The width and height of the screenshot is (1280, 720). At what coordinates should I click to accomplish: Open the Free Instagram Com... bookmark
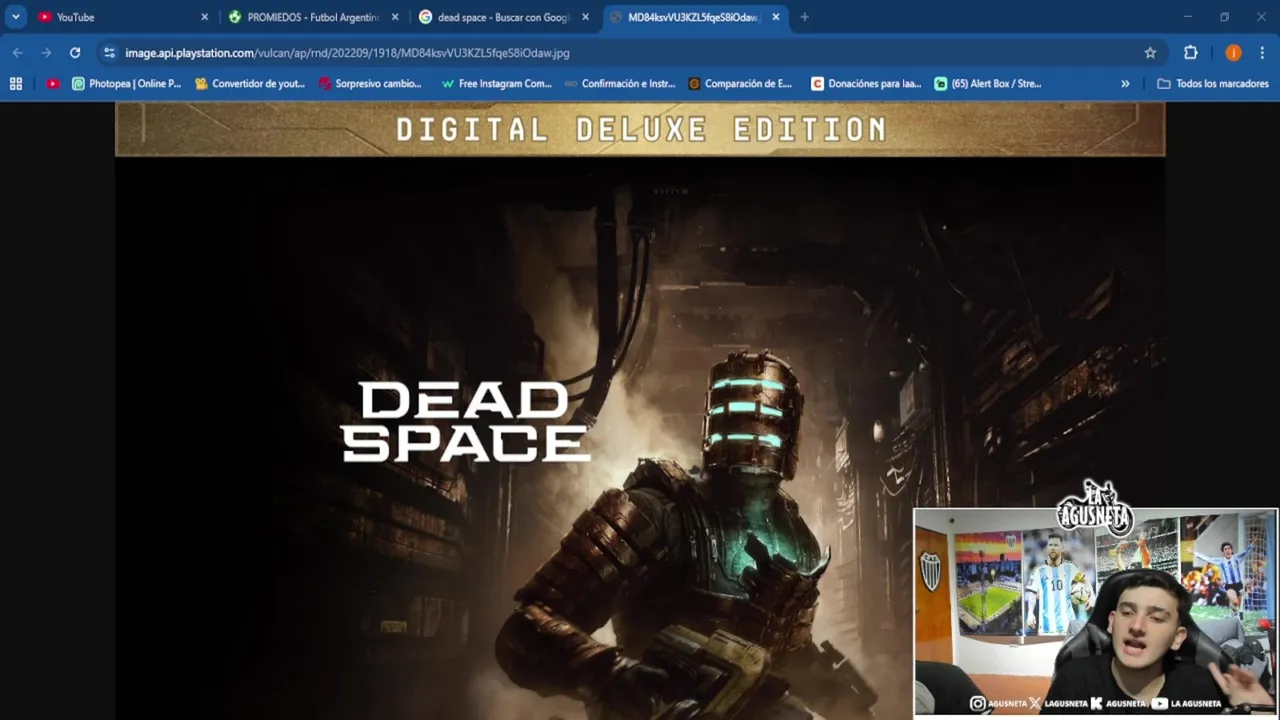(497, 84)
